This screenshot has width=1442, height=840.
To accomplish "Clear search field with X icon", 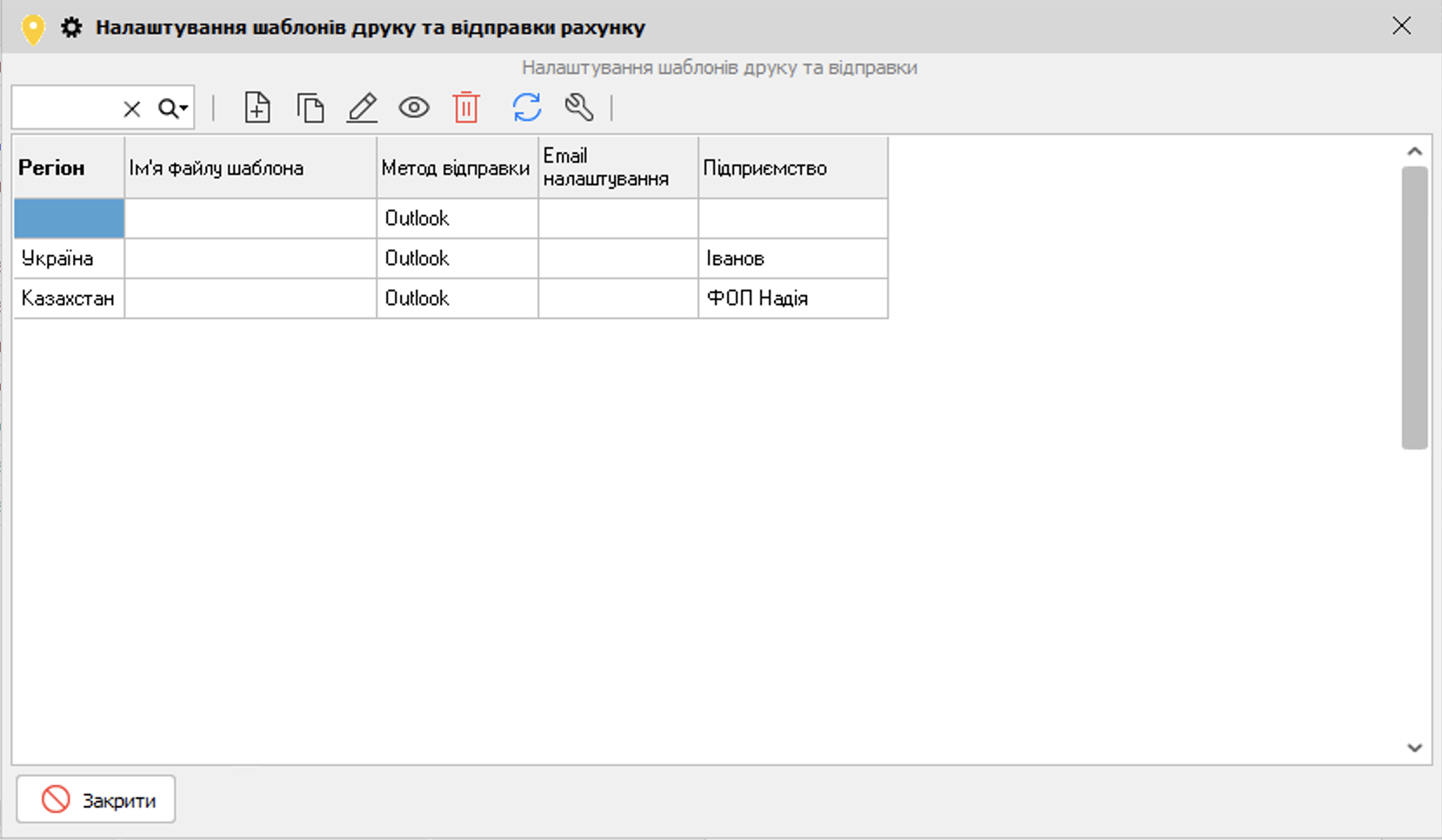I will point(131,109).
